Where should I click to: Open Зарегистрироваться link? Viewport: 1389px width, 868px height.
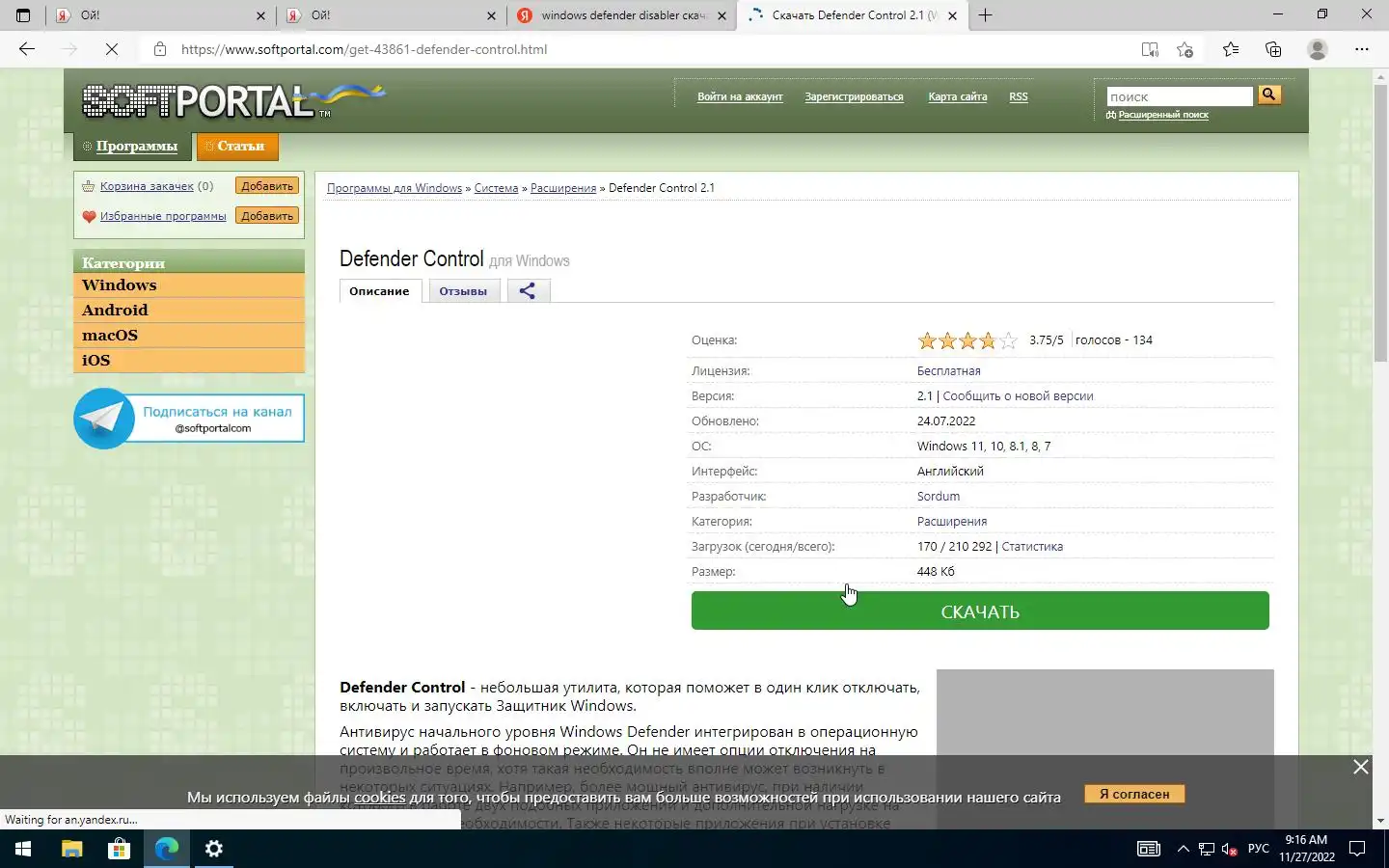854,96
